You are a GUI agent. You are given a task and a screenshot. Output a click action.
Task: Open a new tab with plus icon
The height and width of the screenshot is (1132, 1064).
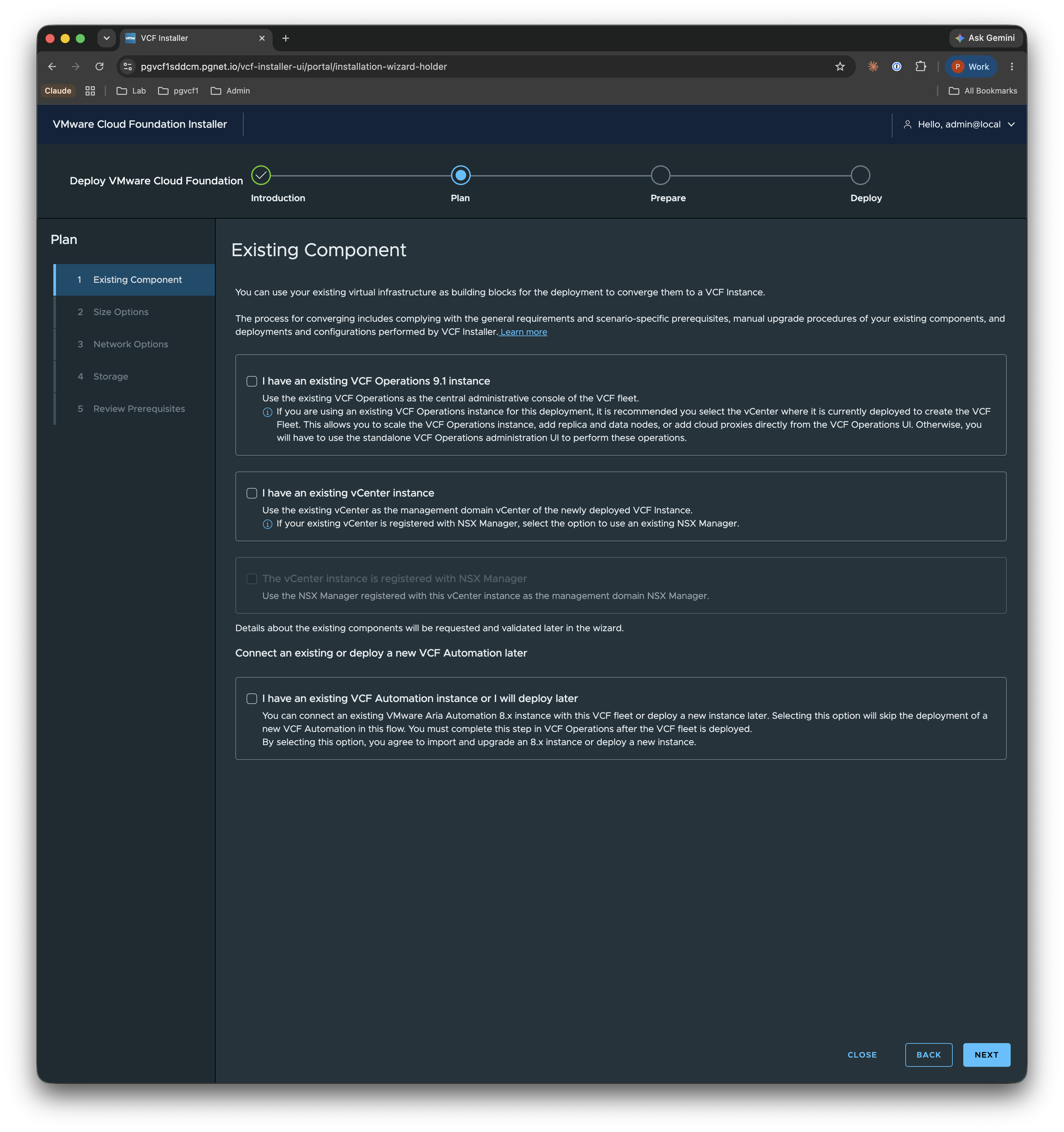point(286,38)
